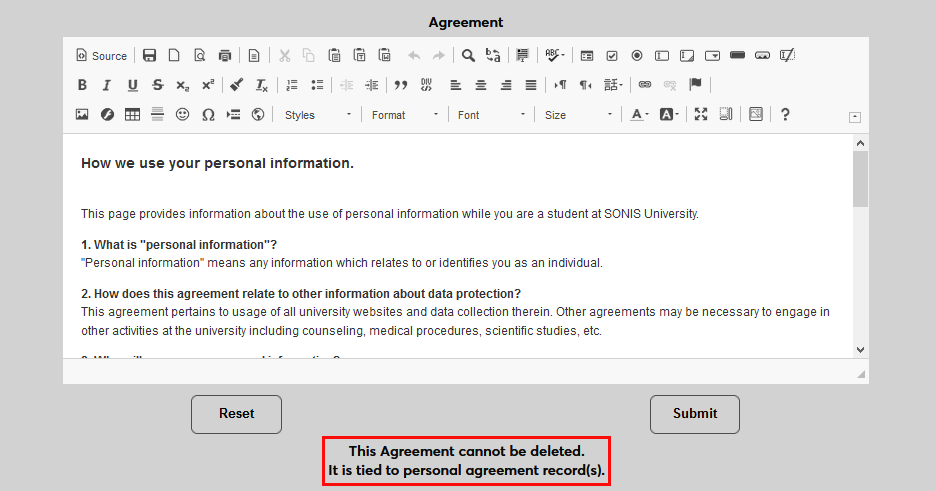
Task: Open the Size dropdown
Action: (578, 115)
